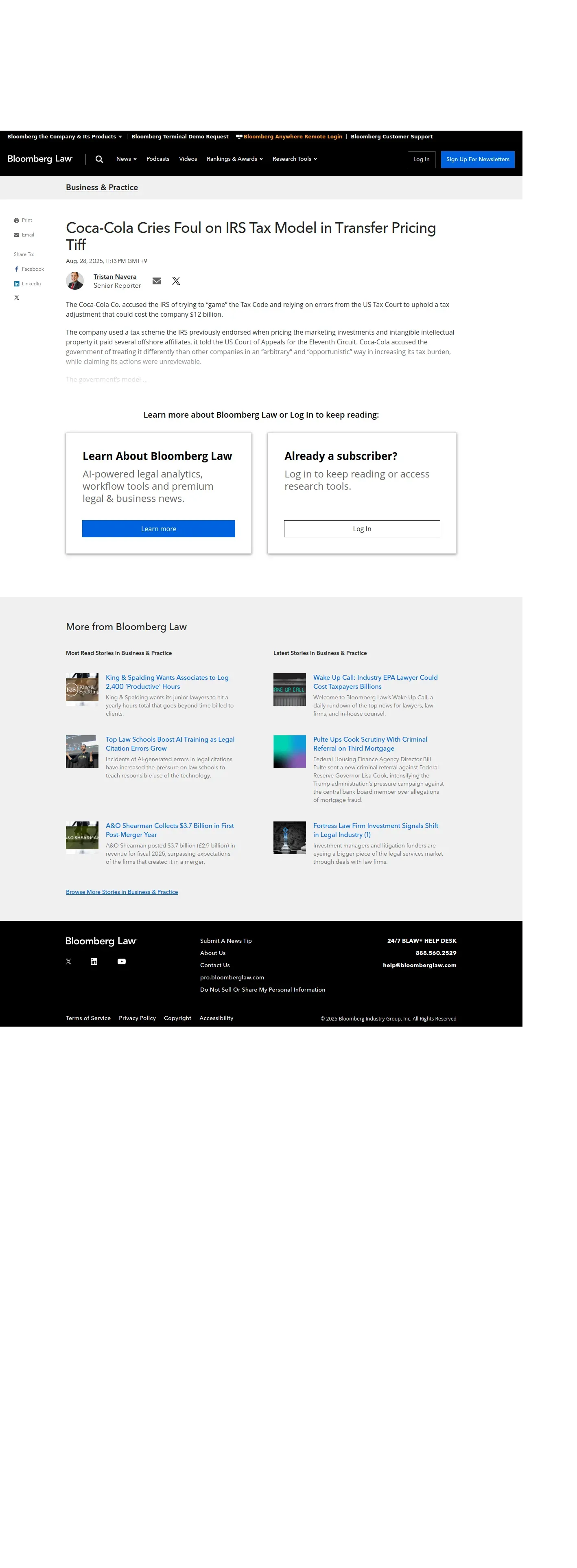
Task: Open footer LinkedIn social icon
Action: coord(94,962)
